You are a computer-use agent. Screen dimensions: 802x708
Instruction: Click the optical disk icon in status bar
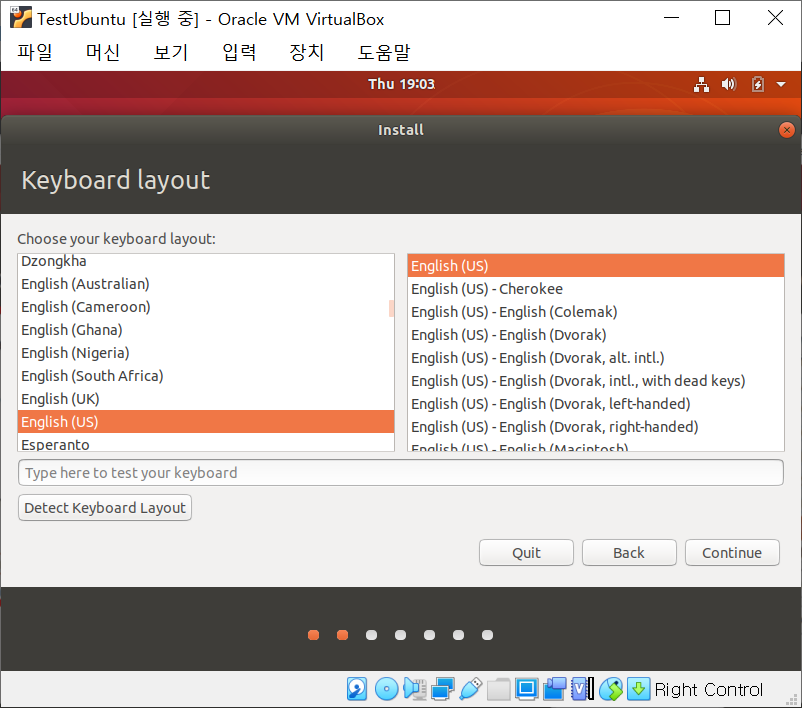pyautogui.click(x=386, y=689)
